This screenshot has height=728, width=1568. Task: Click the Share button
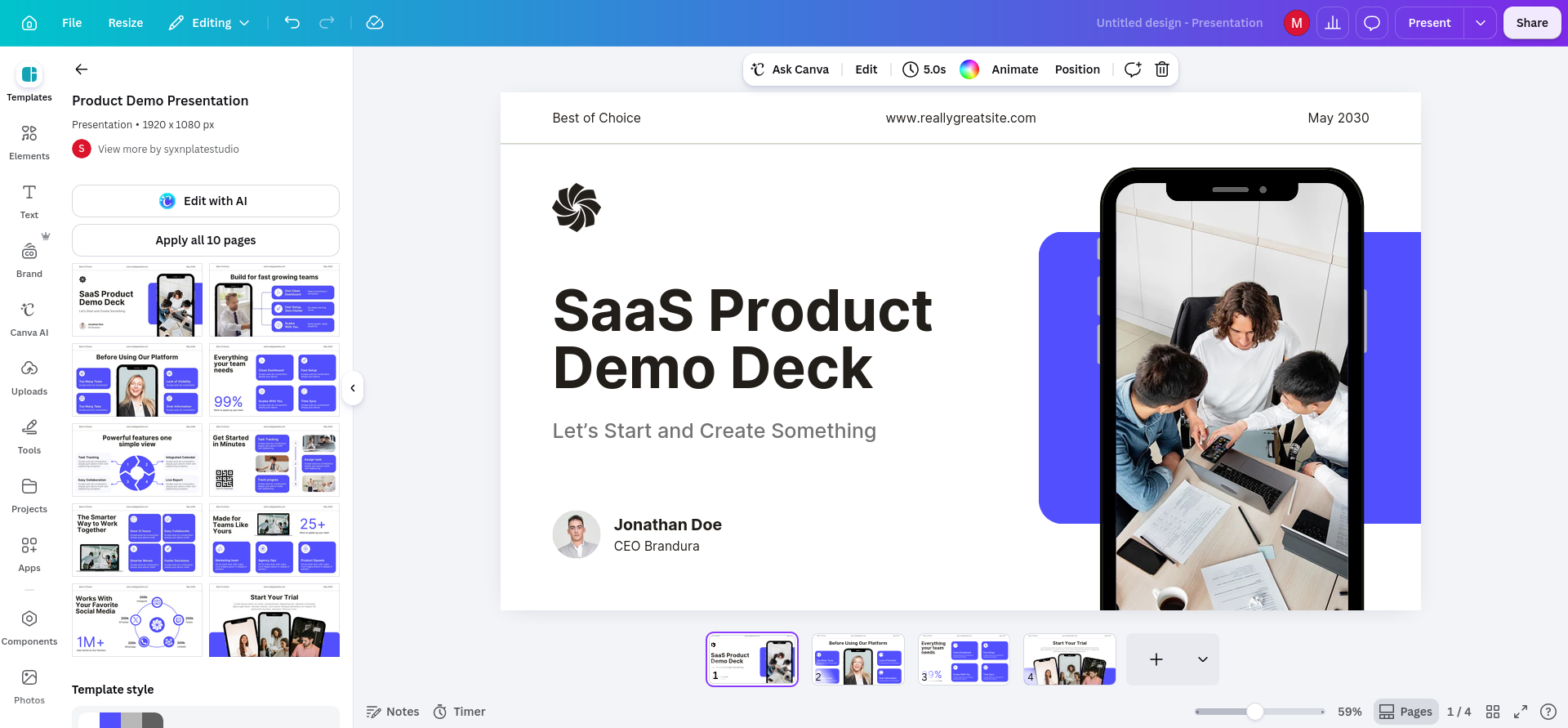coord(1532,23)
